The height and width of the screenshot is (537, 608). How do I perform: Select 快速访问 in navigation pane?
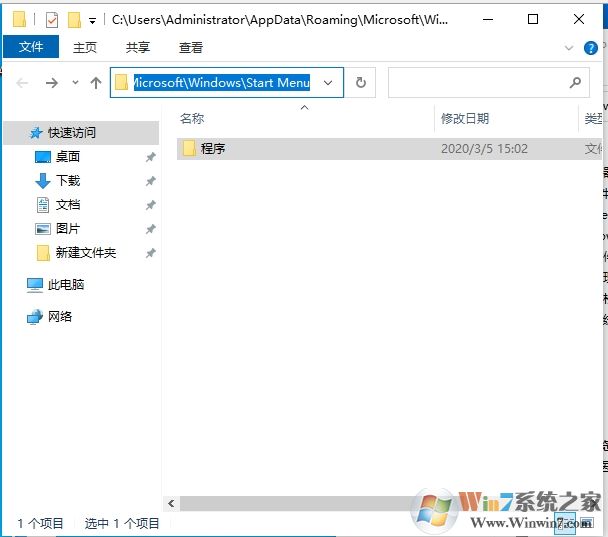tap(81, 133)
